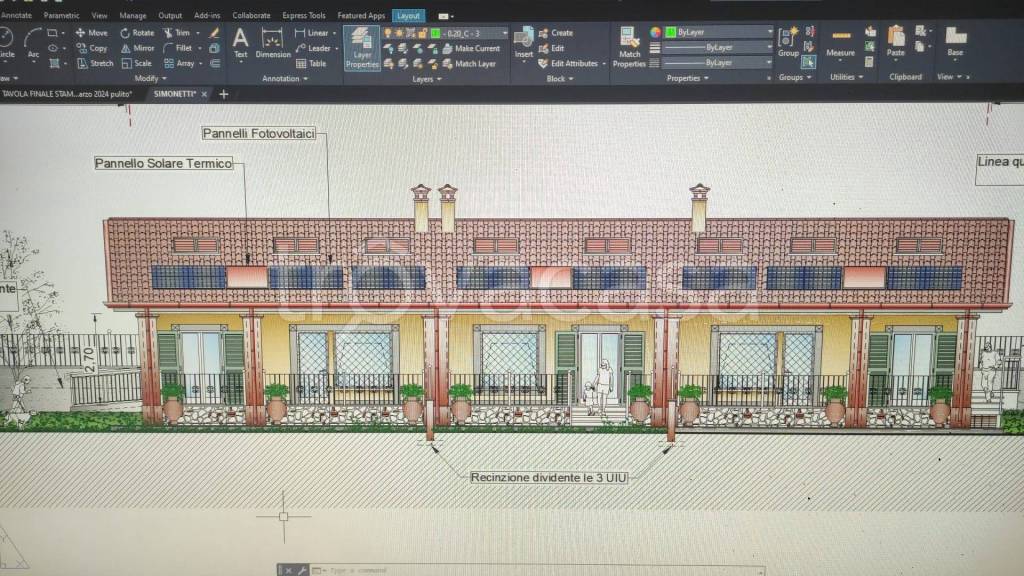Click the Insert block icon
This screenshot has width=1024, height=576.
click(x=524, y=41)
